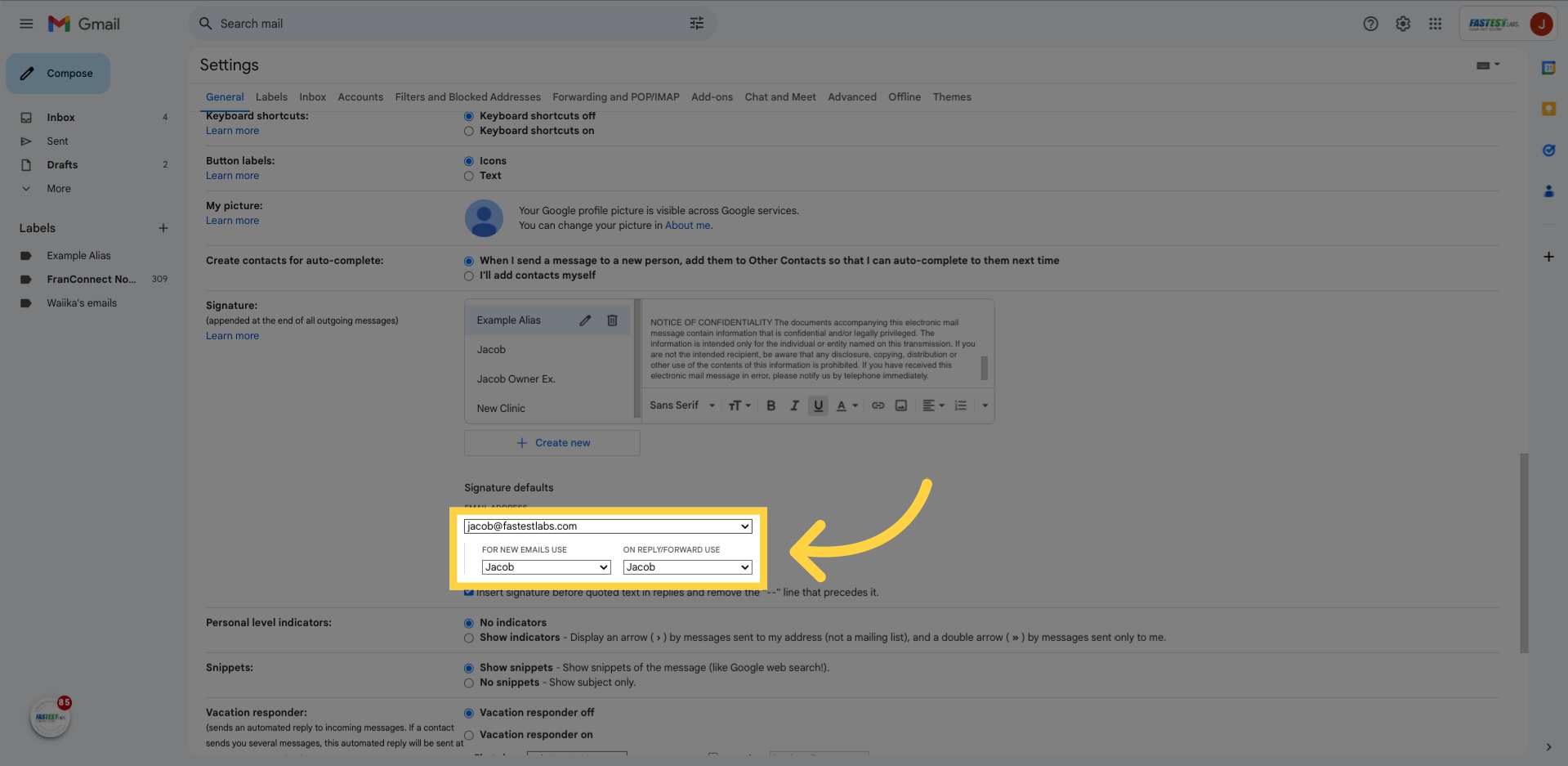Switch to Themes settings tab
1568x766 pixels.
click(x=952, y=96)
